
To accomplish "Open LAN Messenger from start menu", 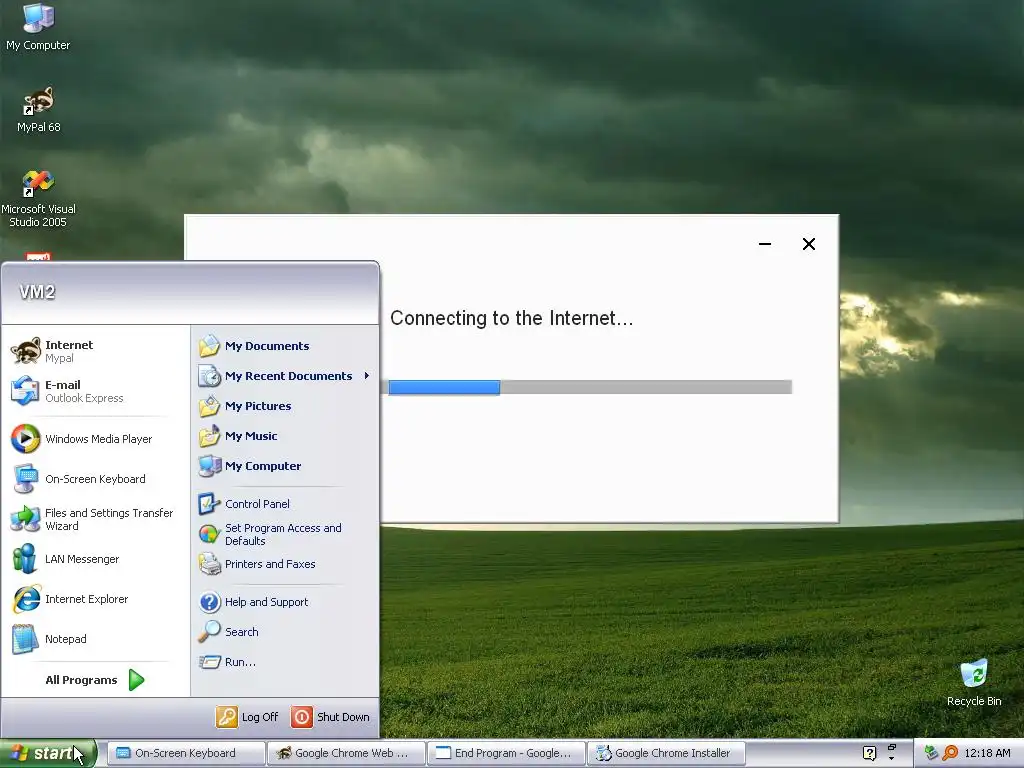I will click(95, 559).
